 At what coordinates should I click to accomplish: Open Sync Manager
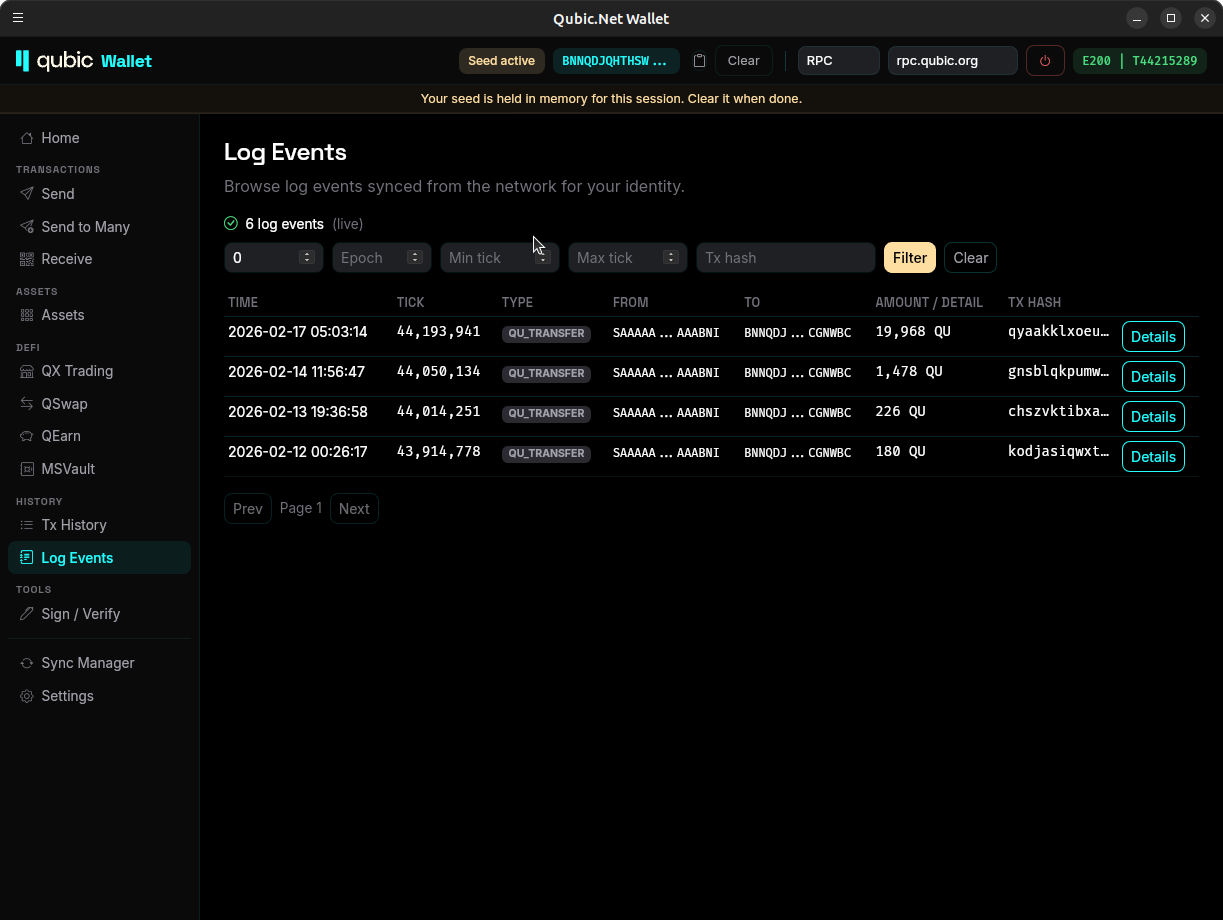87,663
